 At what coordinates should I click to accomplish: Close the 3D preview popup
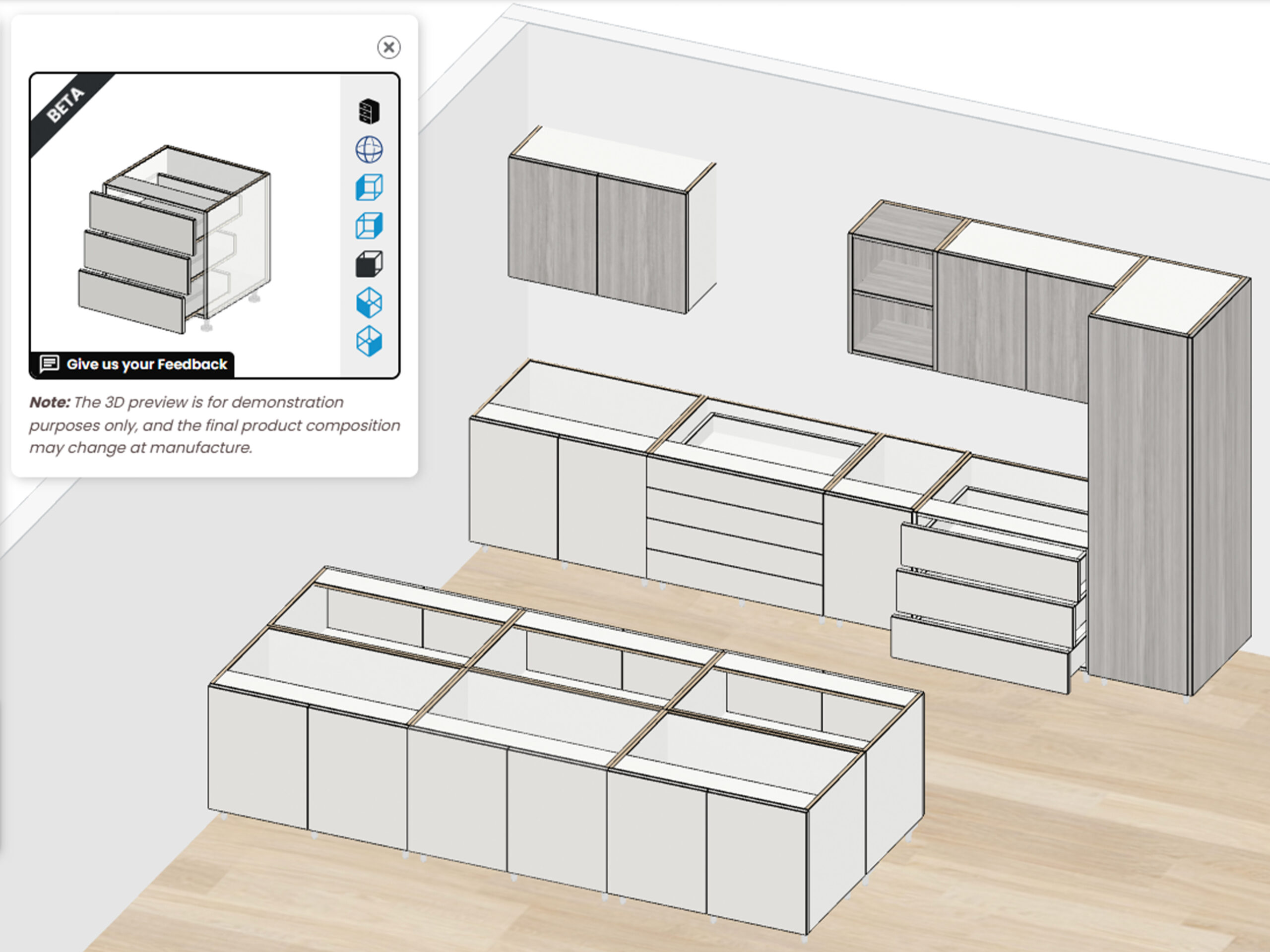click(389, 47)
